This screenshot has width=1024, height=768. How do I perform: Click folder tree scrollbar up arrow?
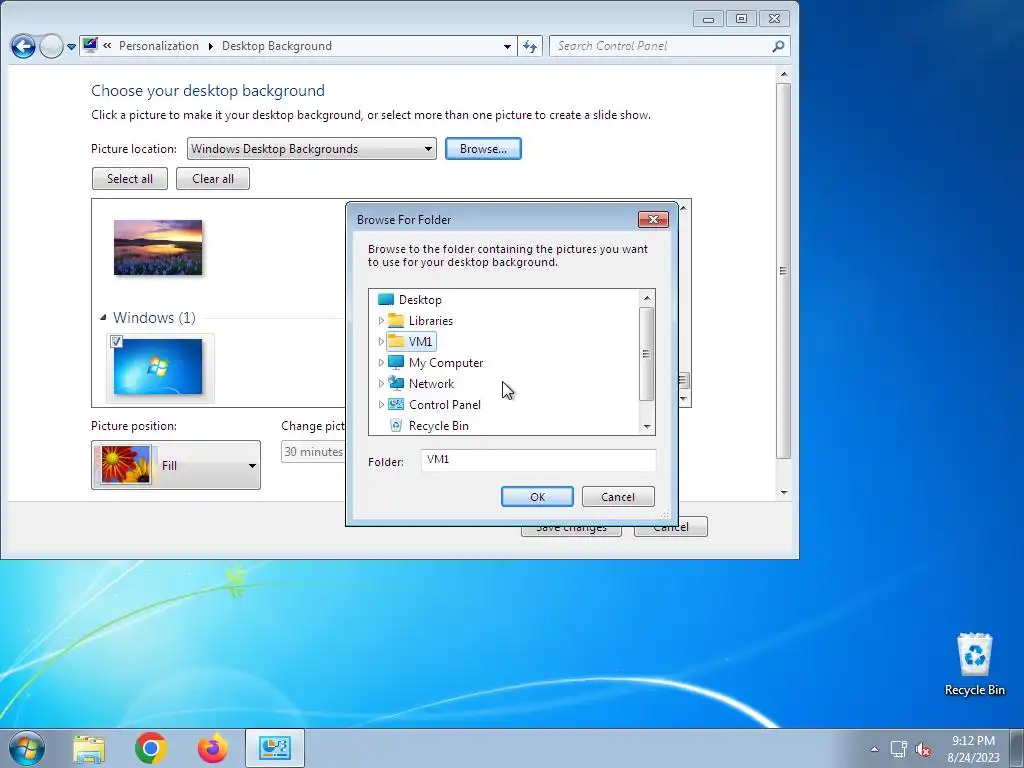click(x=647, y=298)
